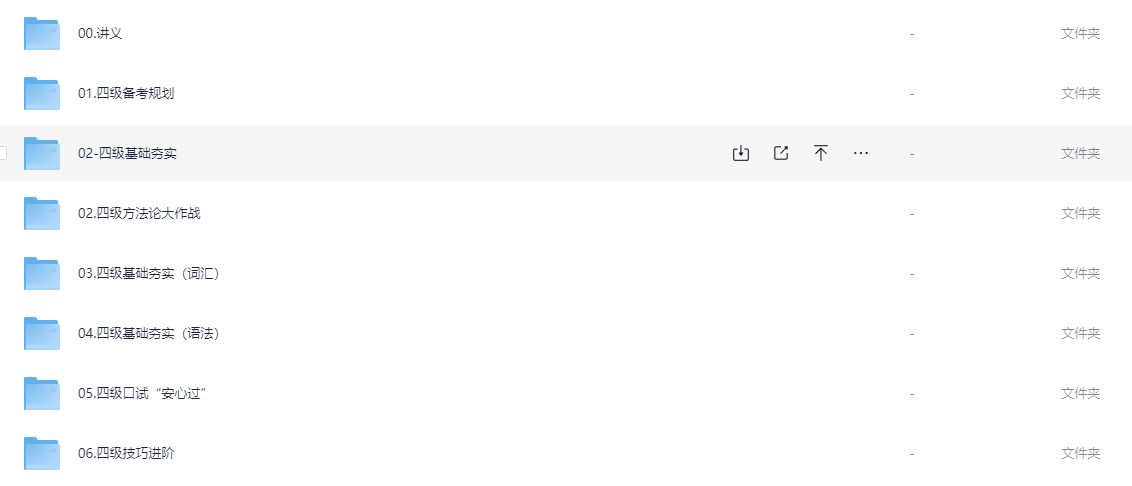Open folder name 03.四级基础夯实（词汇）
This screenshot has width=1132, height=486.
click(x=149, y=273)
